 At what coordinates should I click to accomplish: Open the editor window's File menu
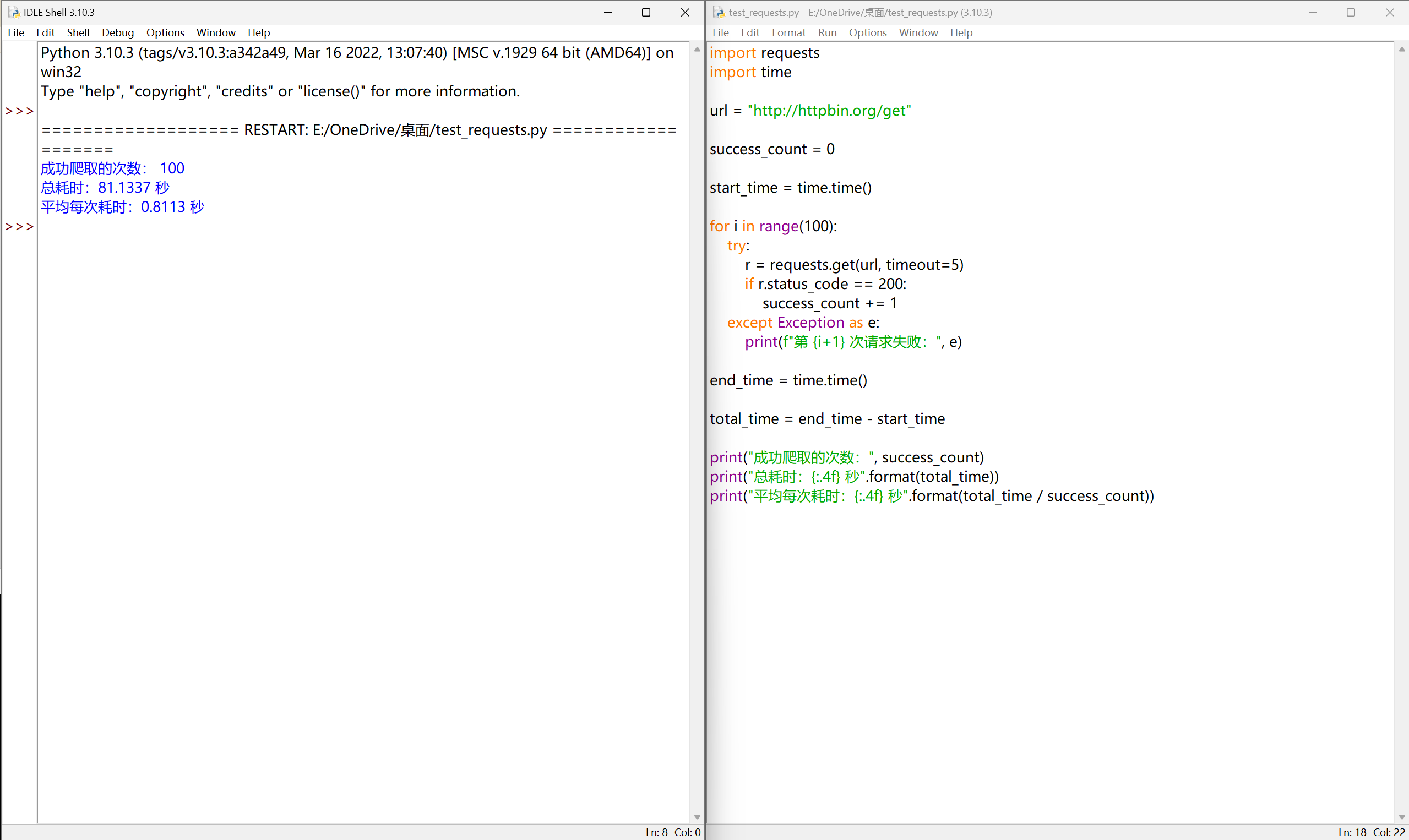(720, 32)
